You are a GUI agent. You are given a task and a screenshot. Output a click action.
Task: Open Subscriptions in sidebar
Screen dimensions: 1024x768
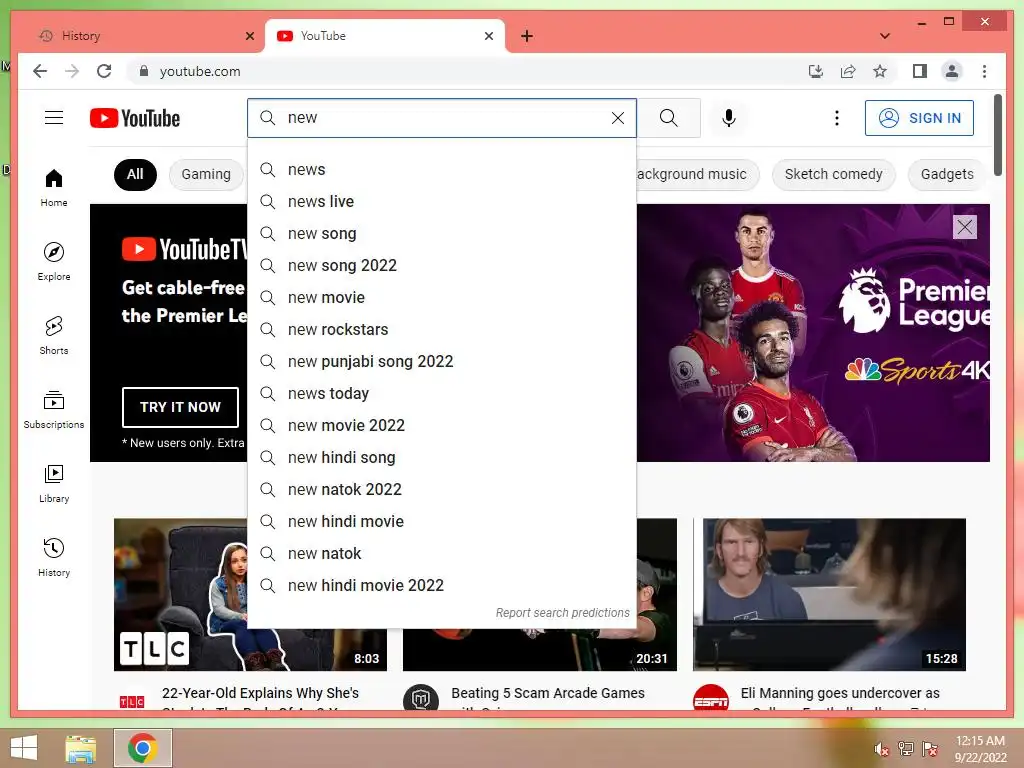(x=54, y=409)
